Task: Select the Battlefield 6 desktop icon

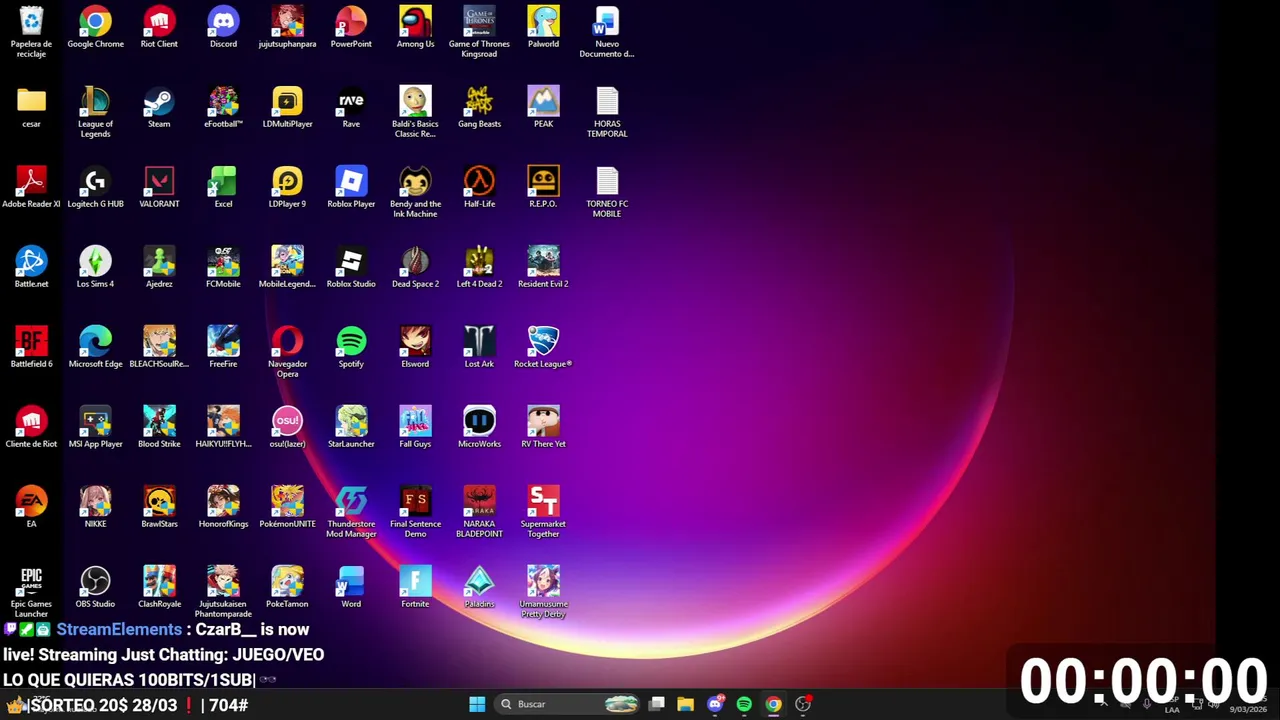Action: (x=31, y=348)
